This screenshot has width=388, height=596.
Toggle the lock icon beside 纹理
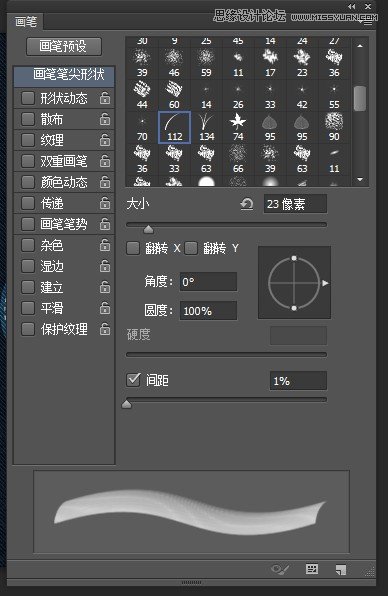point(105,140)
